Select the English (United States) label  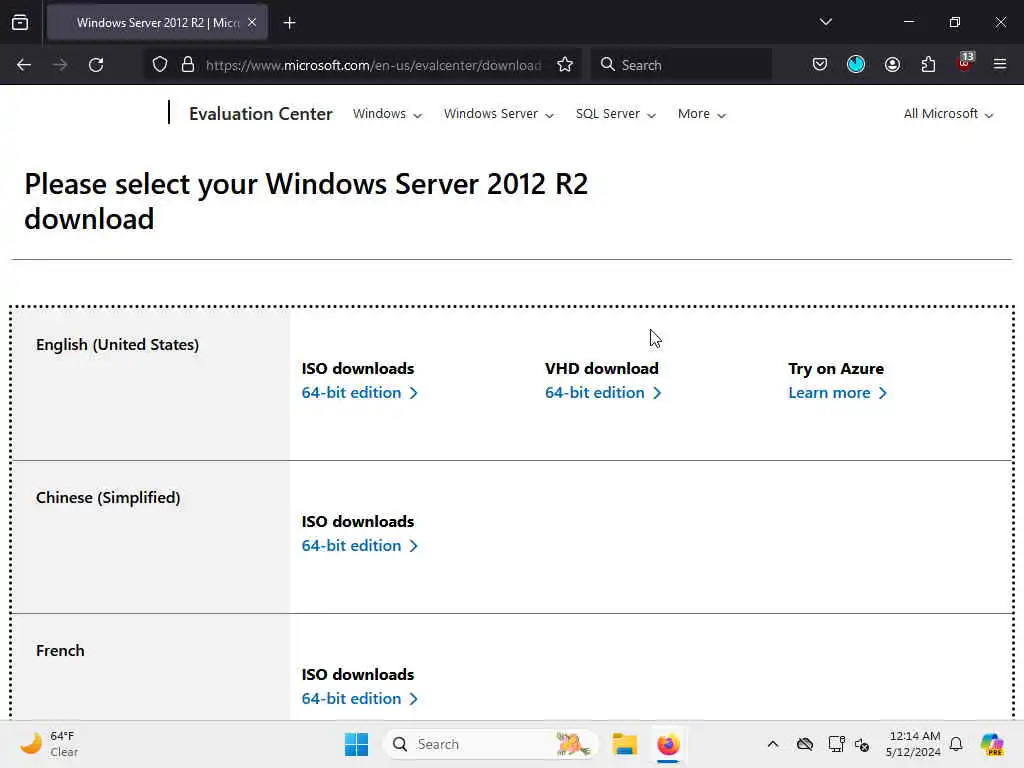click(x=118, y=345)
